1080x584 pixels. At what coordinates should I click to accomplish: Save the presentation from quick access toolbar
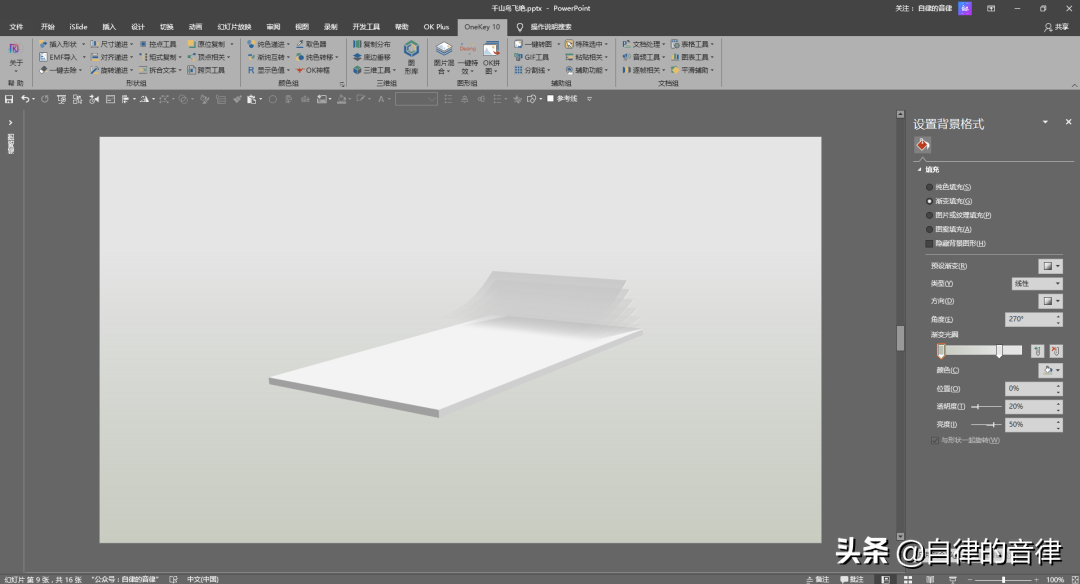pyautogui.click(x=9, y=99)
